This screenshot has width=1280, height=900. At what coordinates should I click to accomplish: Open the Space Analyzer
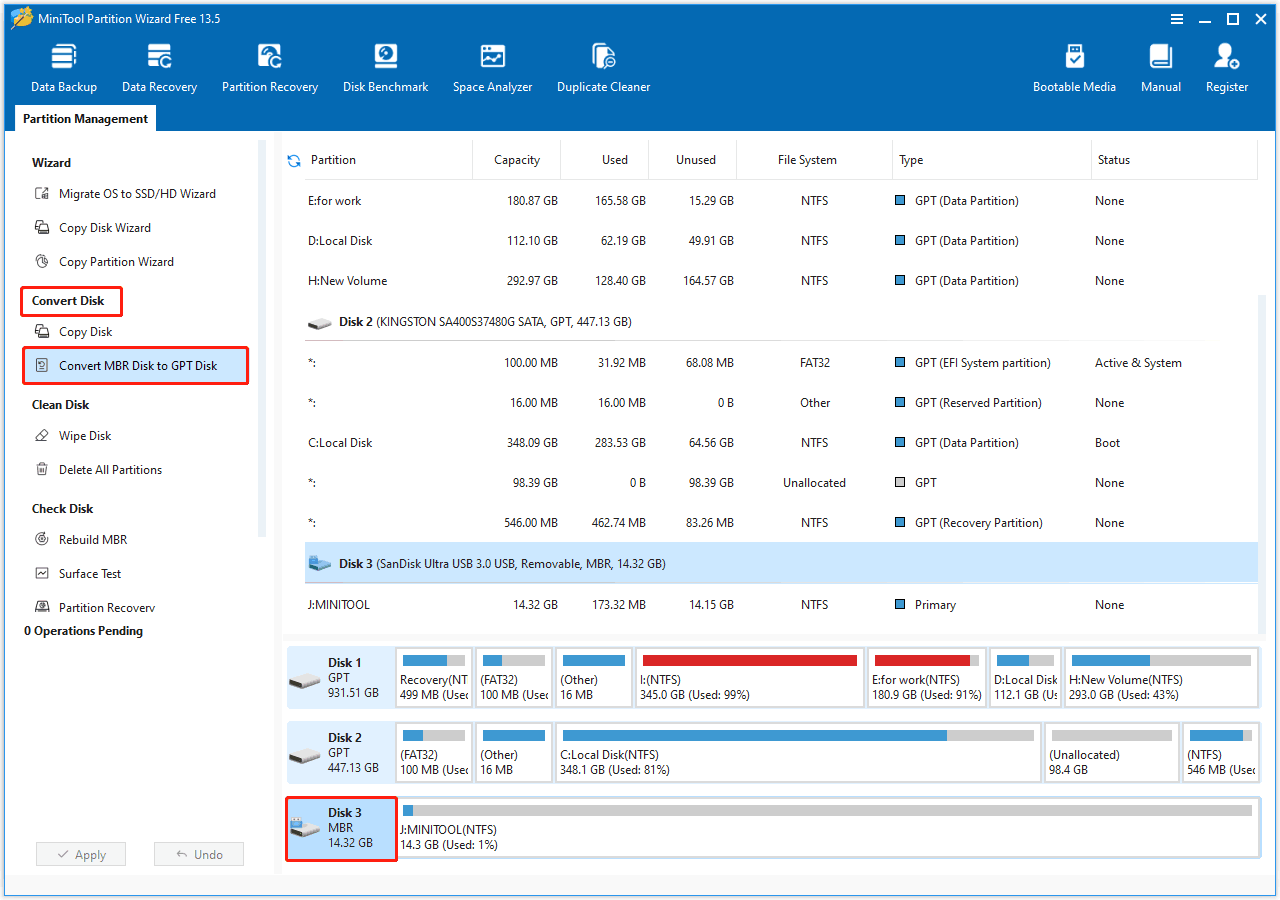pos(492,66)
